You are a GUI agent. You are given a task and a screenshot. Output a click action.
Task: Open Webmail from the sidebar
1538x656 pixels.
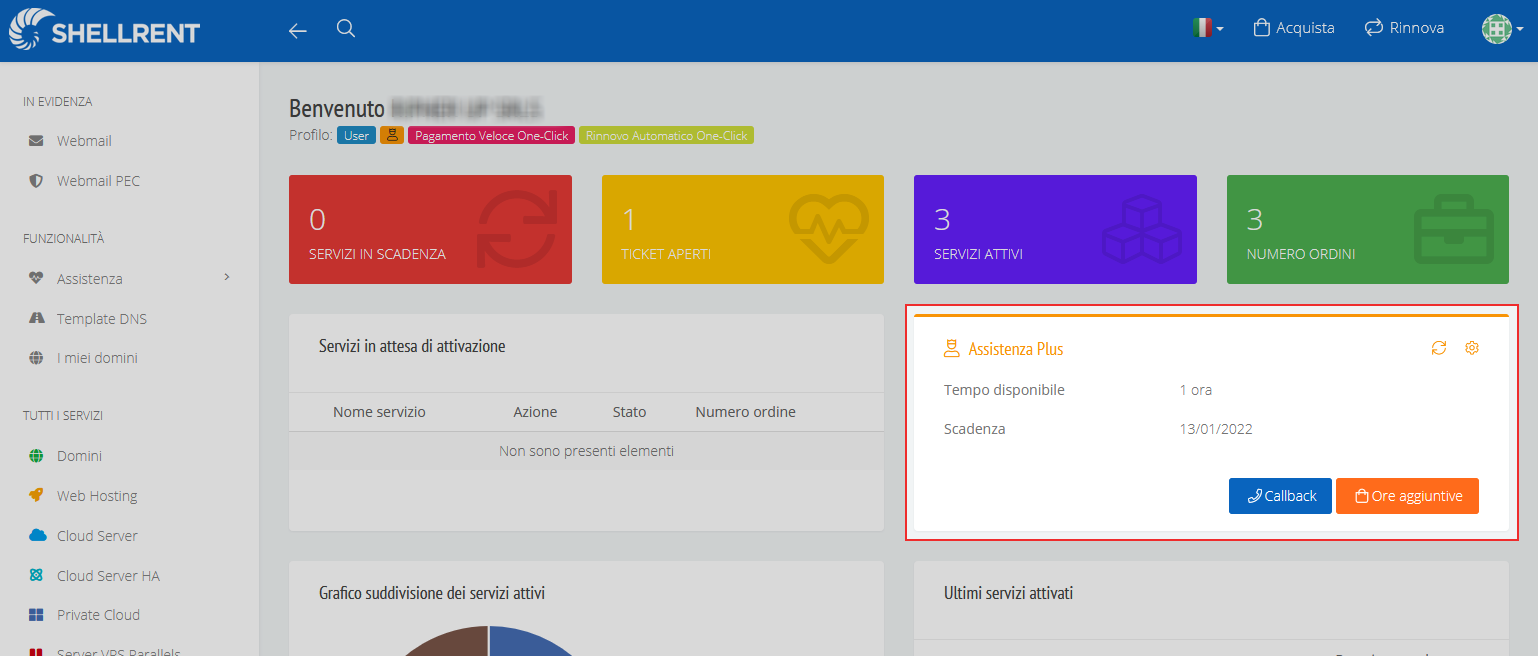[x=84, y=141]
